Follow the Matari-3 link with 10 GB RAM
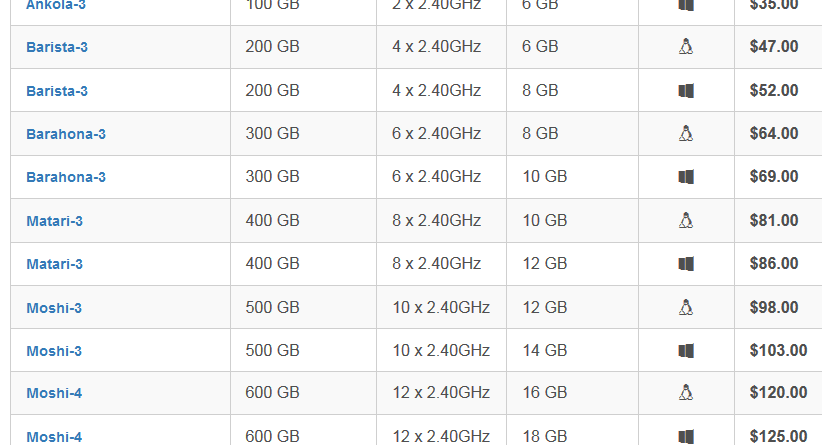833x445 pixels. (x=55, y=221)
